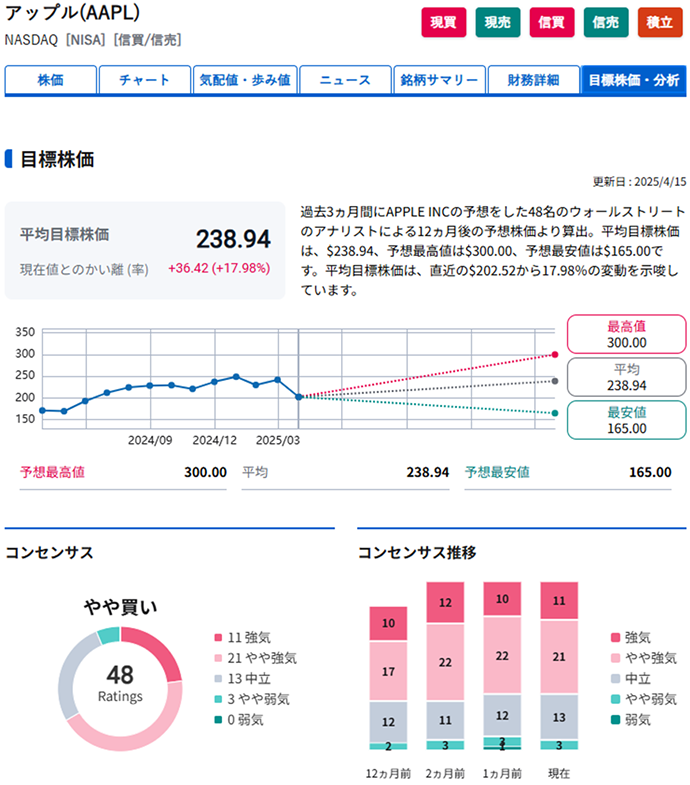Switch to the チャート tab

(145, 80)
